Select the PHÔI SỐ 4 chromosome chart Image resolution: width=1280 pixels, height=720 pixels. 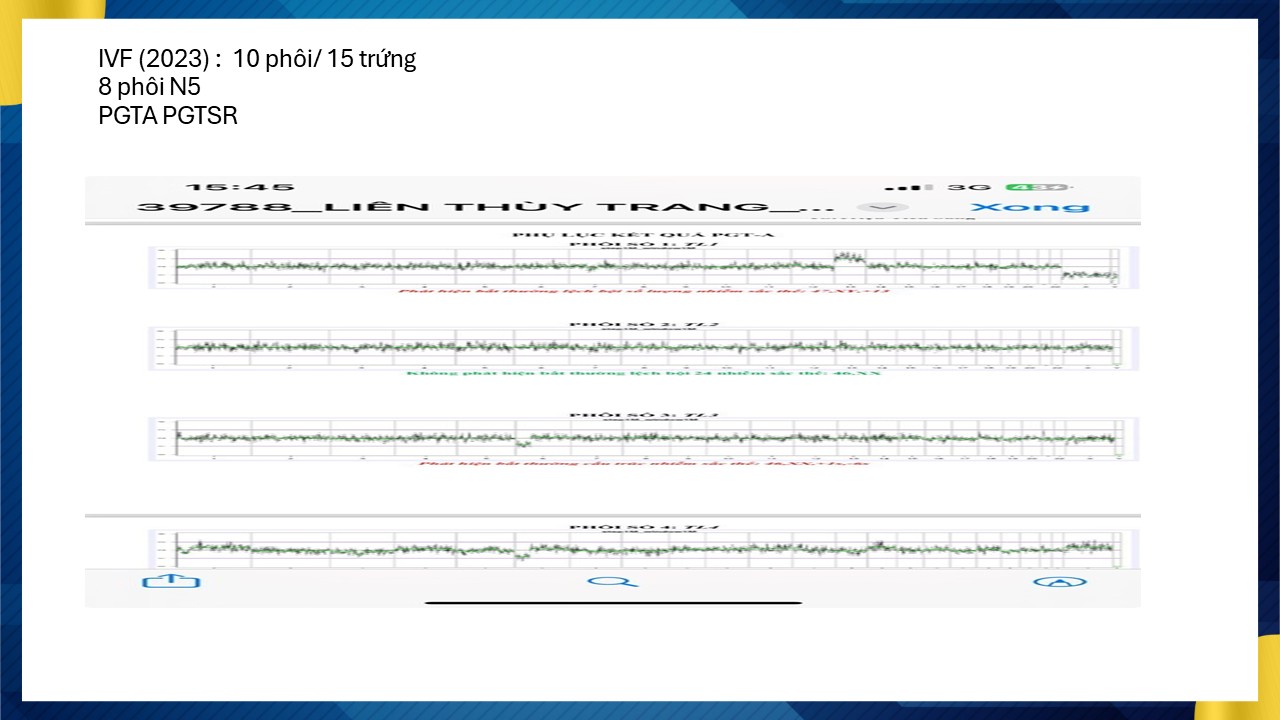click(x=644, y=549)
